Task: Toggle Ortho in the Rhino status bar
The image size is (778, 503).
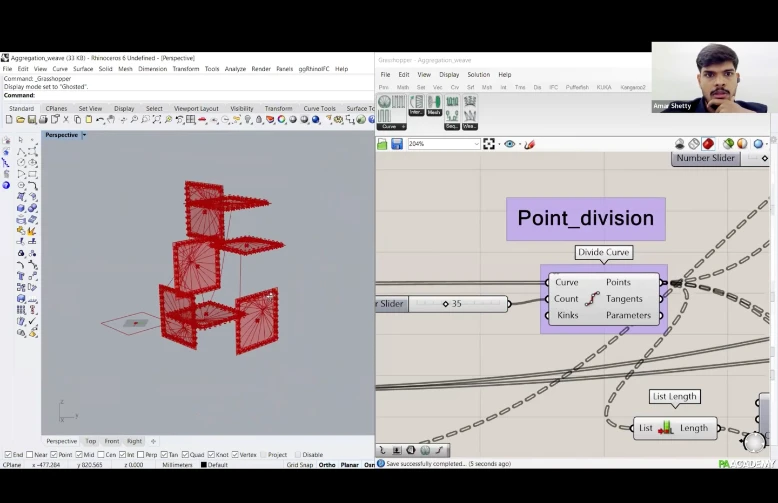Action: (x=327, y=465)
